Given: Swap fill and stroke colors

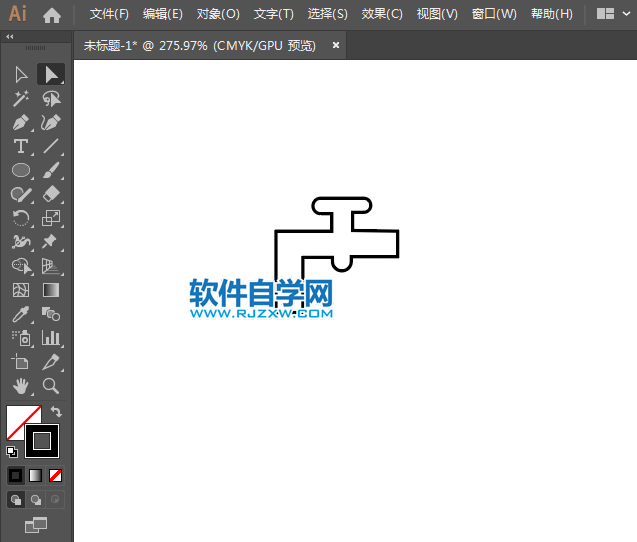Looking at the screenshot, I should coord(56,412).
